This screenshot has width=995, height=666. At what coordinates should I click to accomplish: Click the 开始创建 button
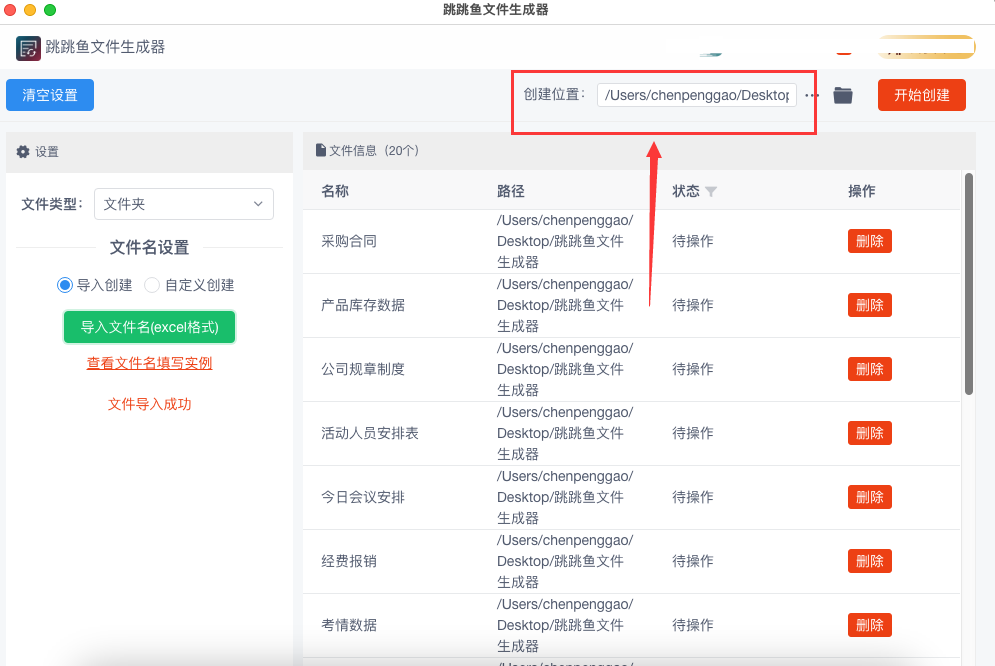pos(921,95)
